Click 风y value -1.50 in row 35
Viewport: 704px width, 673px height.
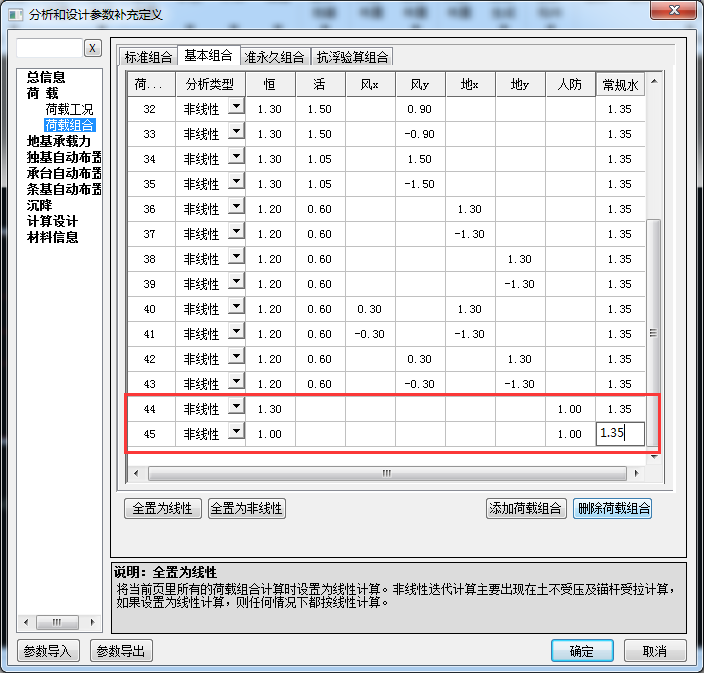[420, 184]
